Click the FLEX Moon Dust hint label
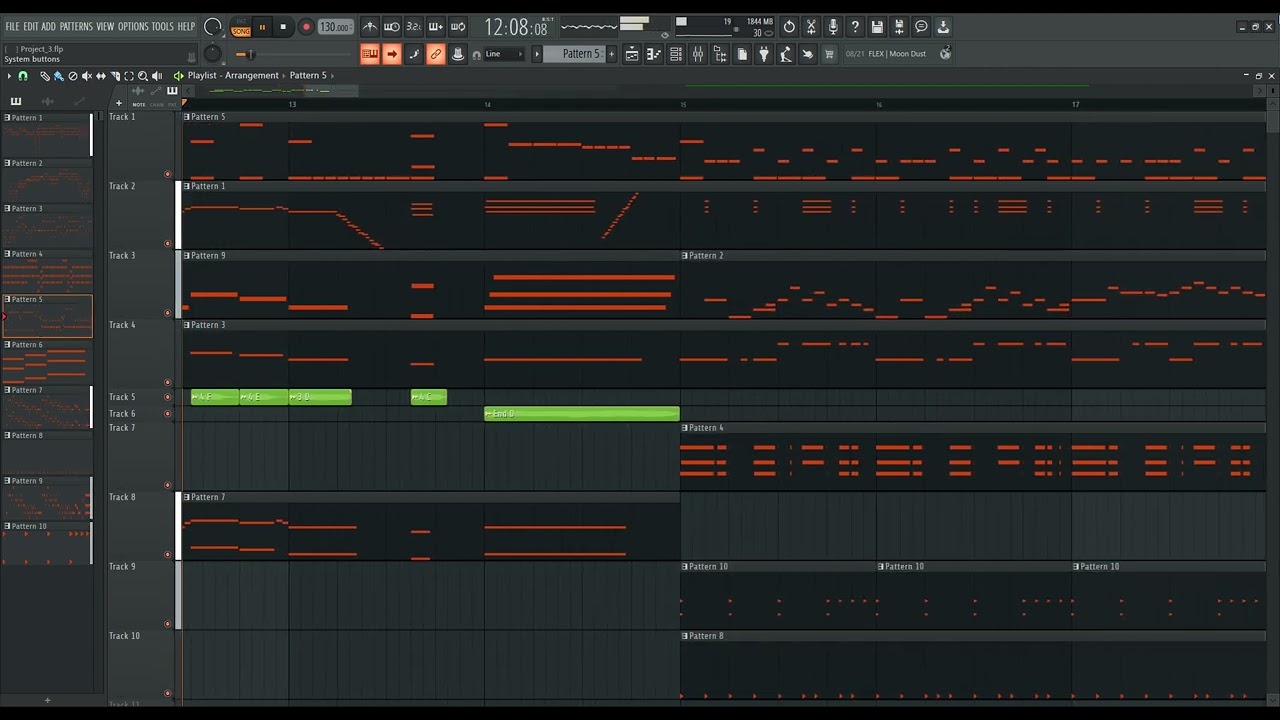 [x=897, y=54]
